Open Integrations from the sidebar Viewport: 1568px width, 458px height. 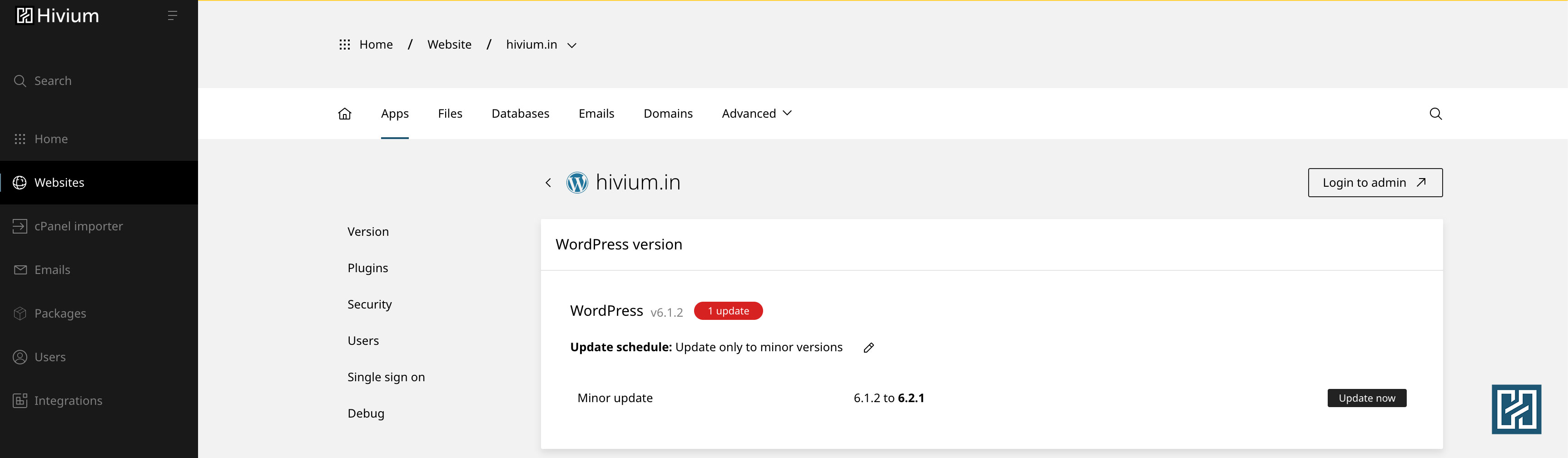tap(68, 401)
